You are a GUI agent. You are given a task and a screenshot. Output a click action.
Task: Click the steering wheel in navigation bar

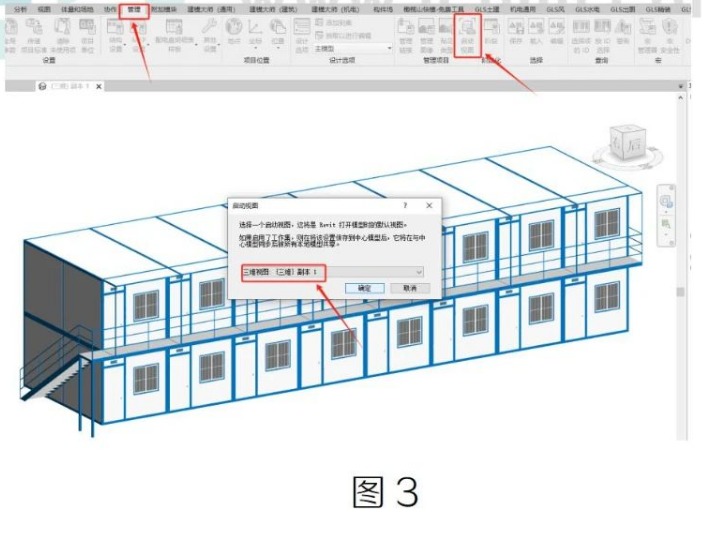click(x=666, y=201)
